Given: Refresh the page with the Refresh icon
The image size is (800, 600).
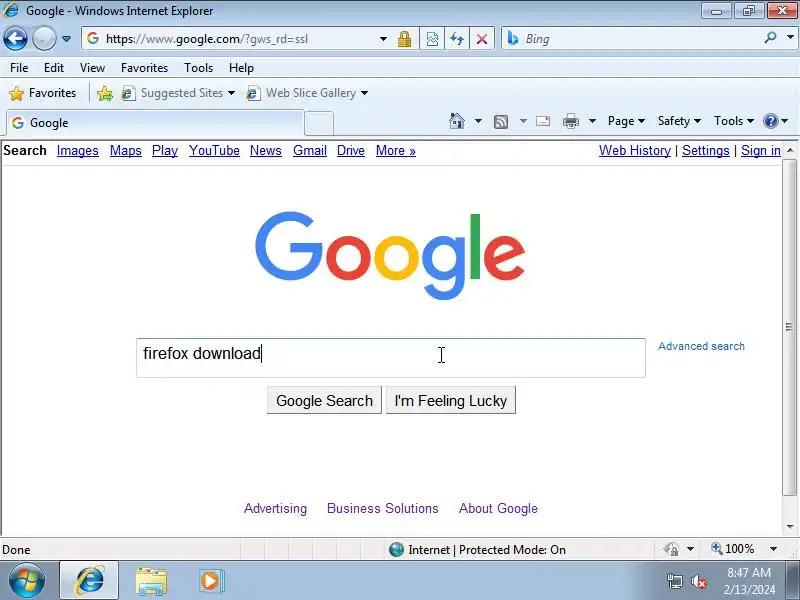Looking at the screenshot, I should (457, 39).
